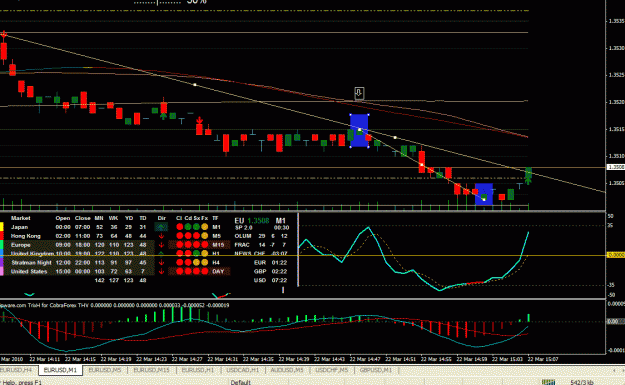Click the FRAC values row
Screen dimensions: 625x385
click(260, 245)
